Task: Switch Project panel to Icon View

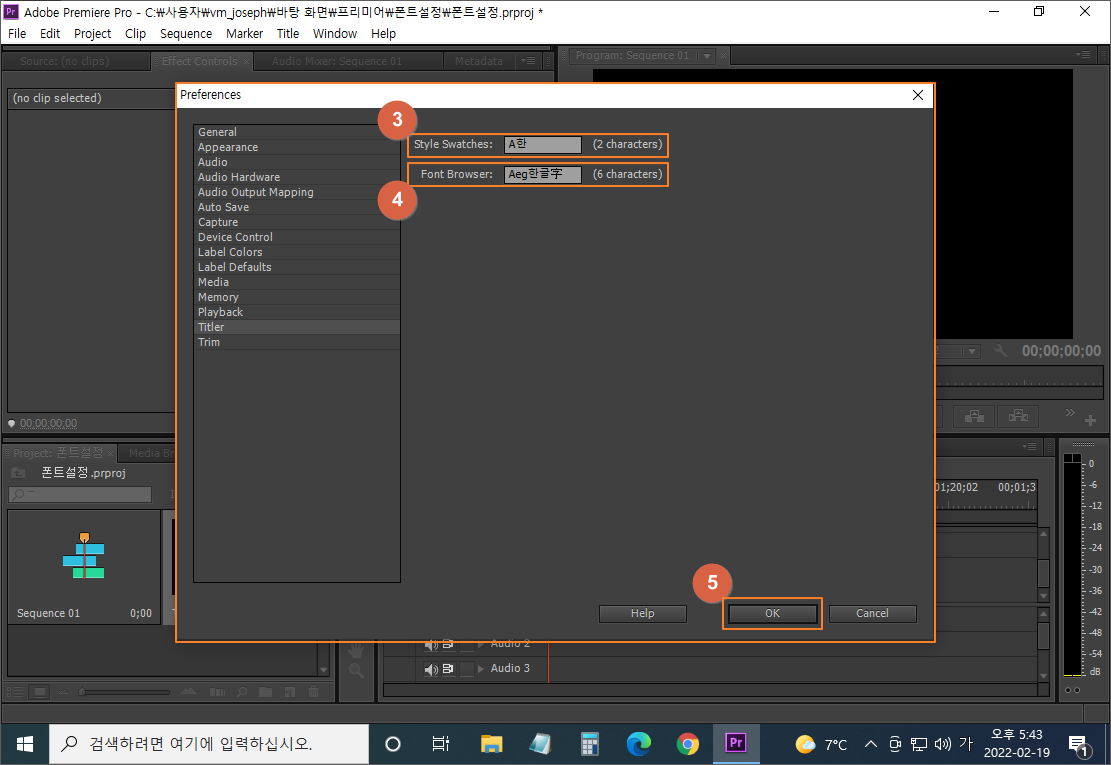Action: click(x=40, y=692)
